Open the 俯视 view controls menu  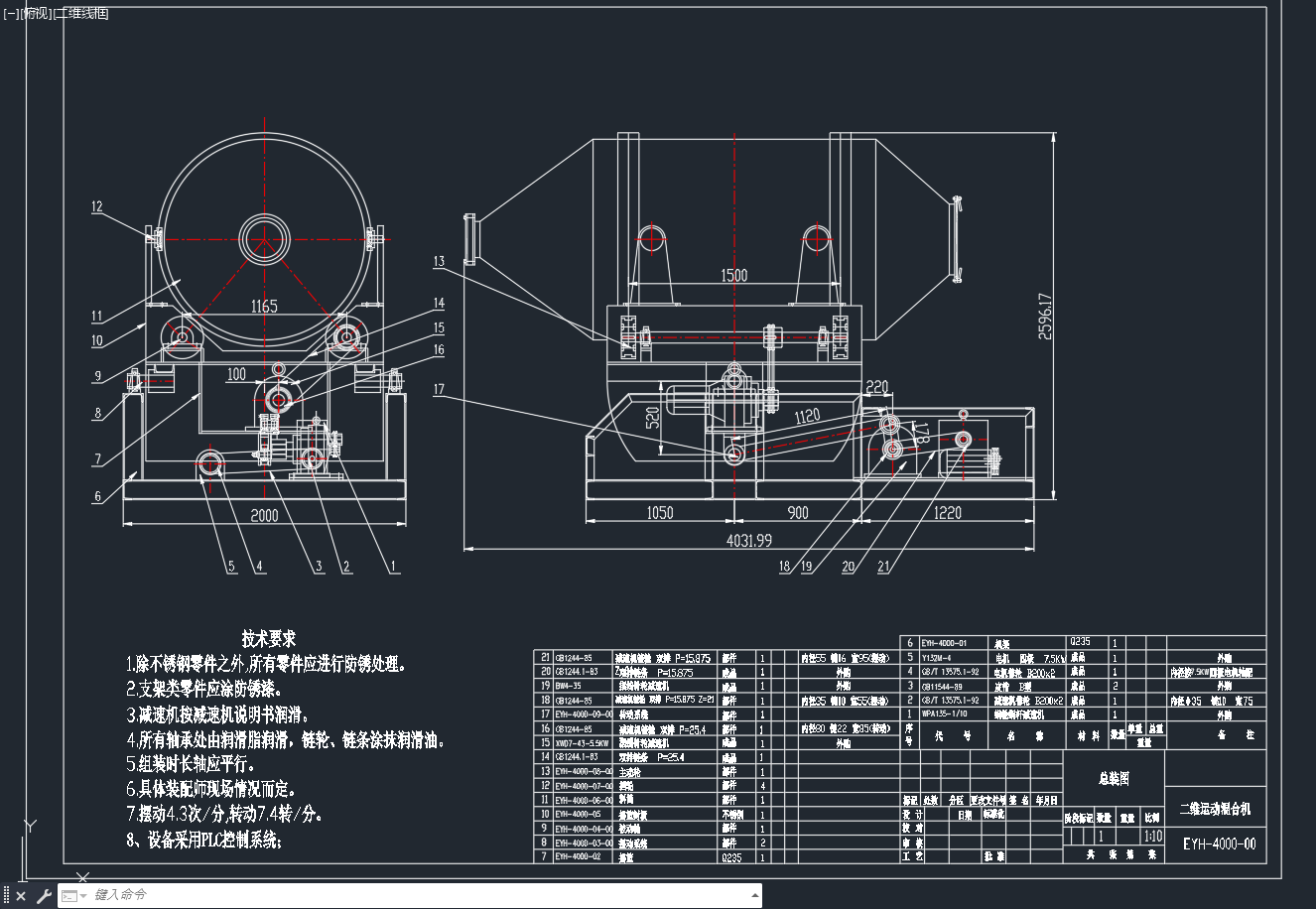coord(35,13)
